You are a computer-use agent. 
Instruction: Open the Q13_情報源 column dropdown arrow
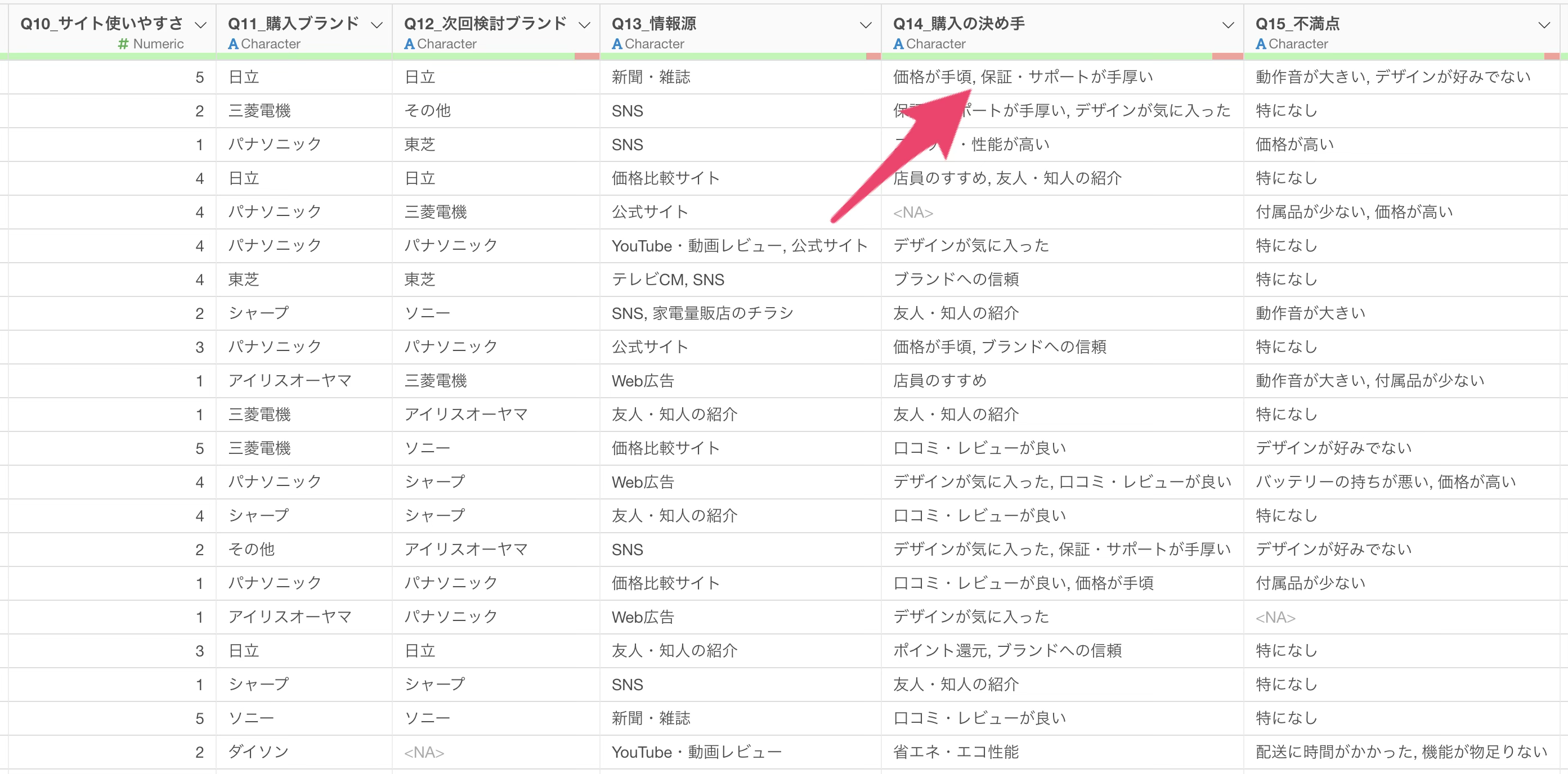(x=865, y=25)
